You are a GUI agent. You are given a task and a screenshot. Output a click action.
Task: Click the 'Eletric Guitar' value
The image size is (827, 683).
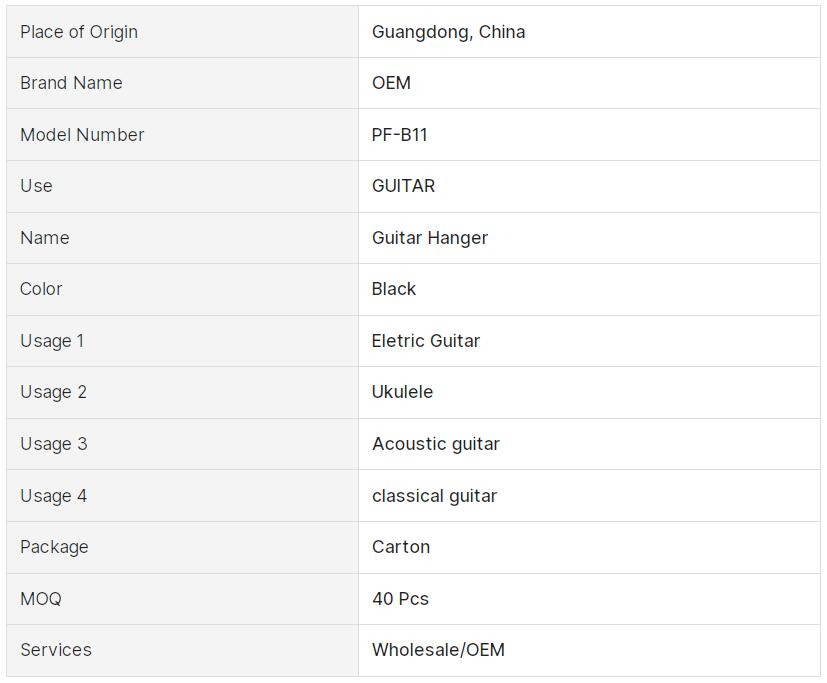click(426, 341)
